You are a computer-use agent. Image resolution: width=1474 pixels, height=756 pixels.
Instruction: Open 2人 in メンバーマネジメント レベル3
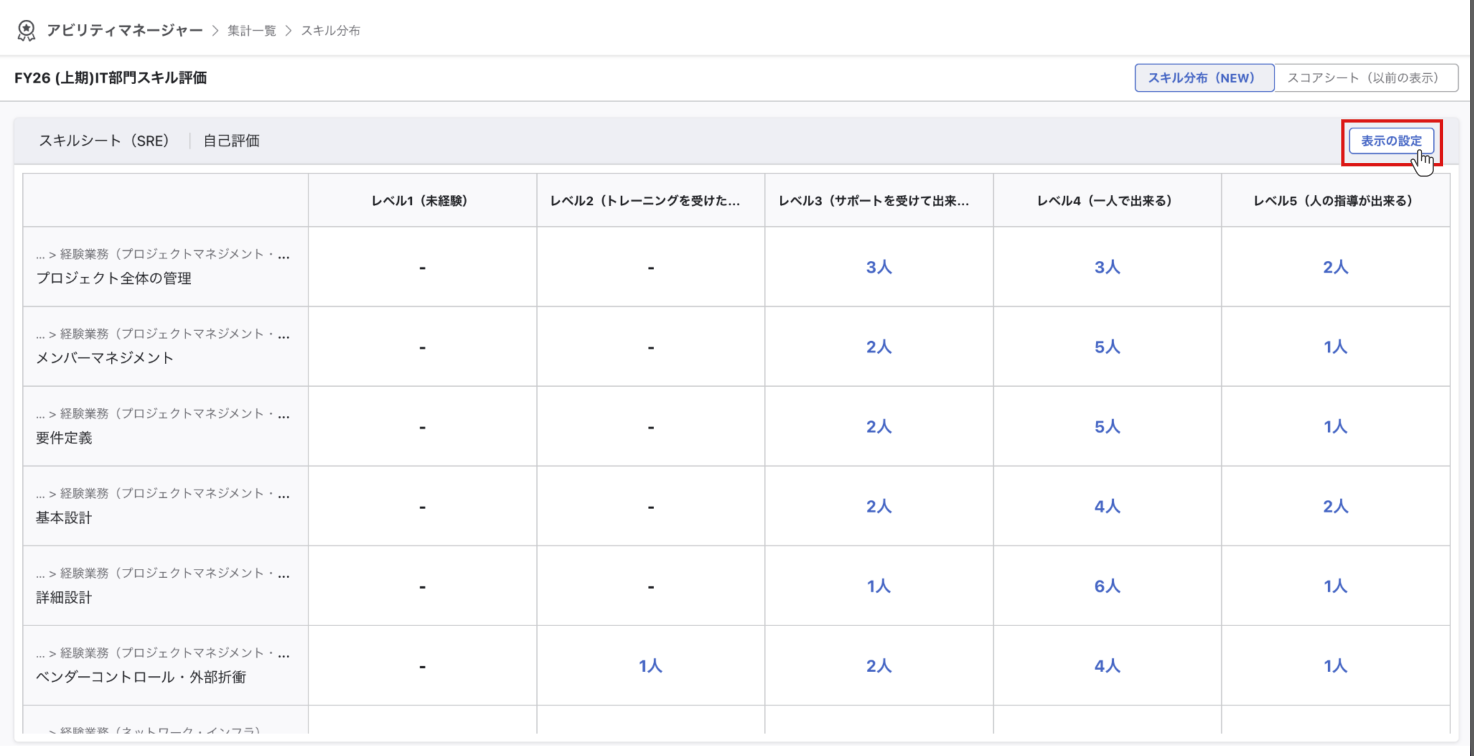coord(879,347)
